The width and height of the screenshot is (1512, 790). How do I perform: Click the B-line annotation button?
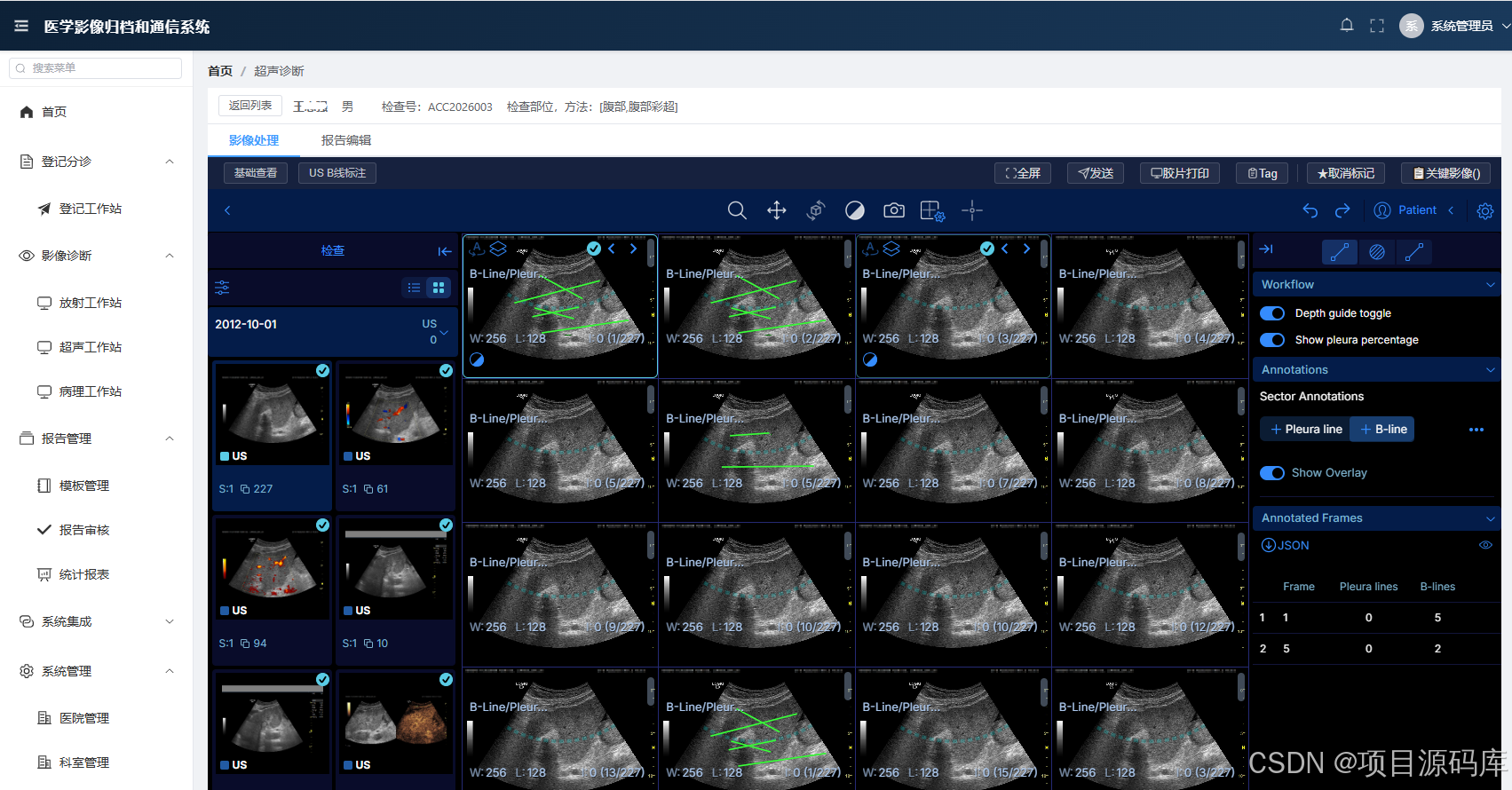pyautogui.click(x=1382, y=430)
